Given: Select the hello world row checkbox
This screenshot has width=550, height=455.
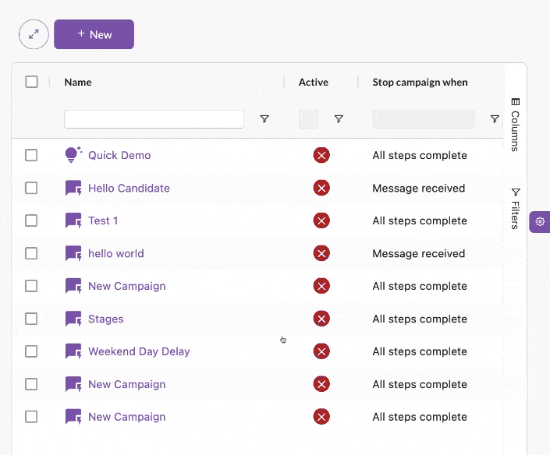Looking at the screenshot, I should [x=31, y=253].
